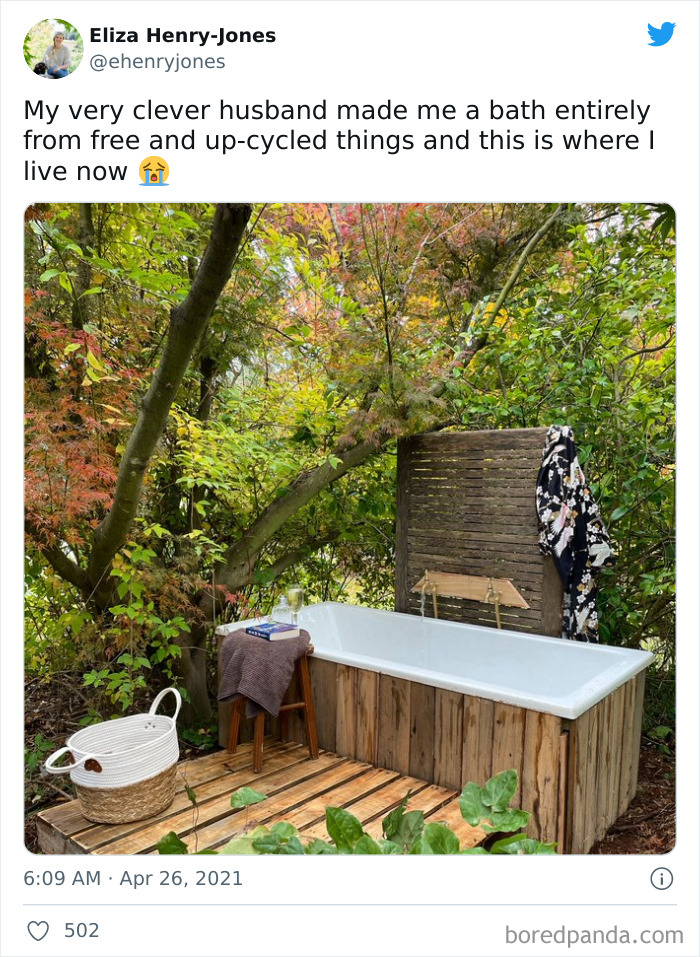The width and height of the screenshot is (700, 957).
Task: View the 502 likes count
Action: pos(81,931)
